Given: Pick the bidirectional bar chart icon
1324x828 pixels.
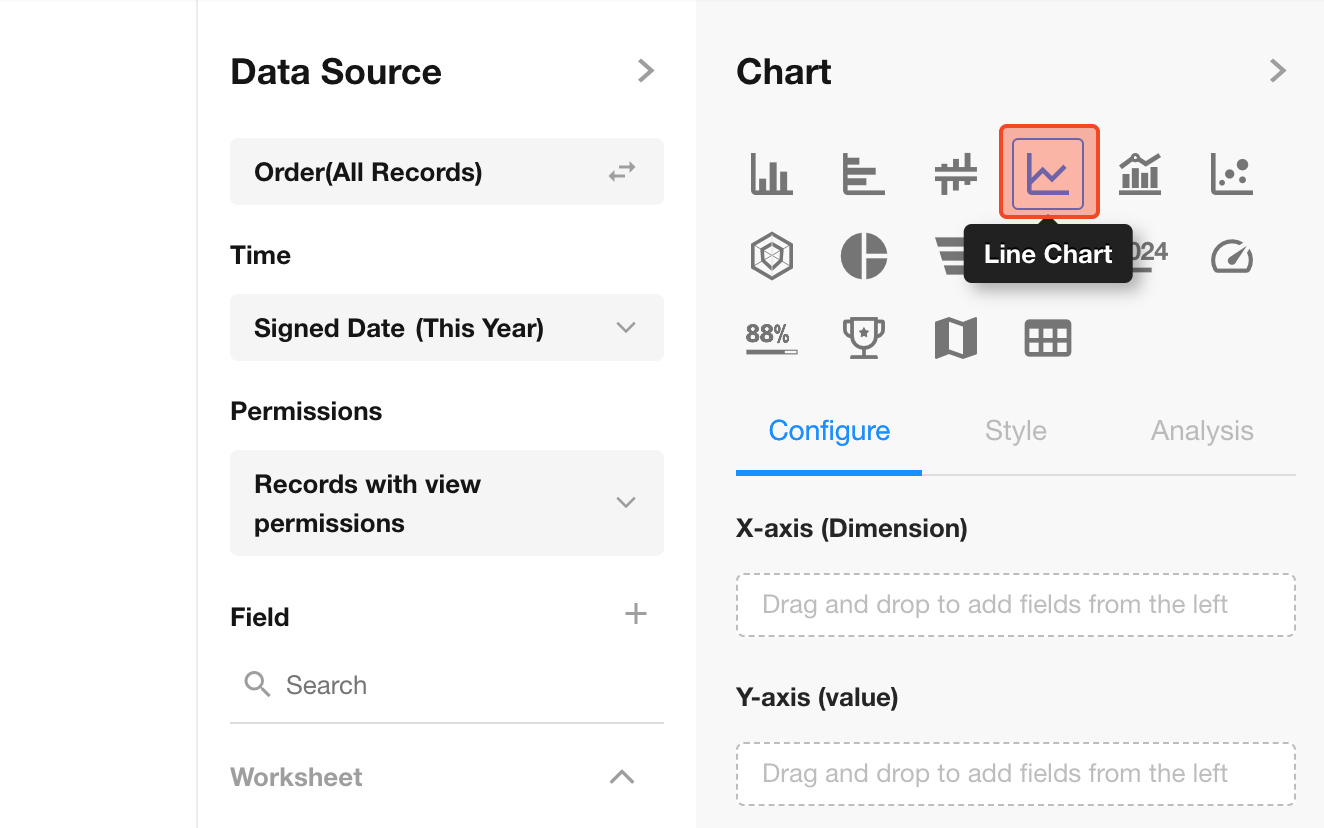Looking at the screenshot, I should point(955,174).
